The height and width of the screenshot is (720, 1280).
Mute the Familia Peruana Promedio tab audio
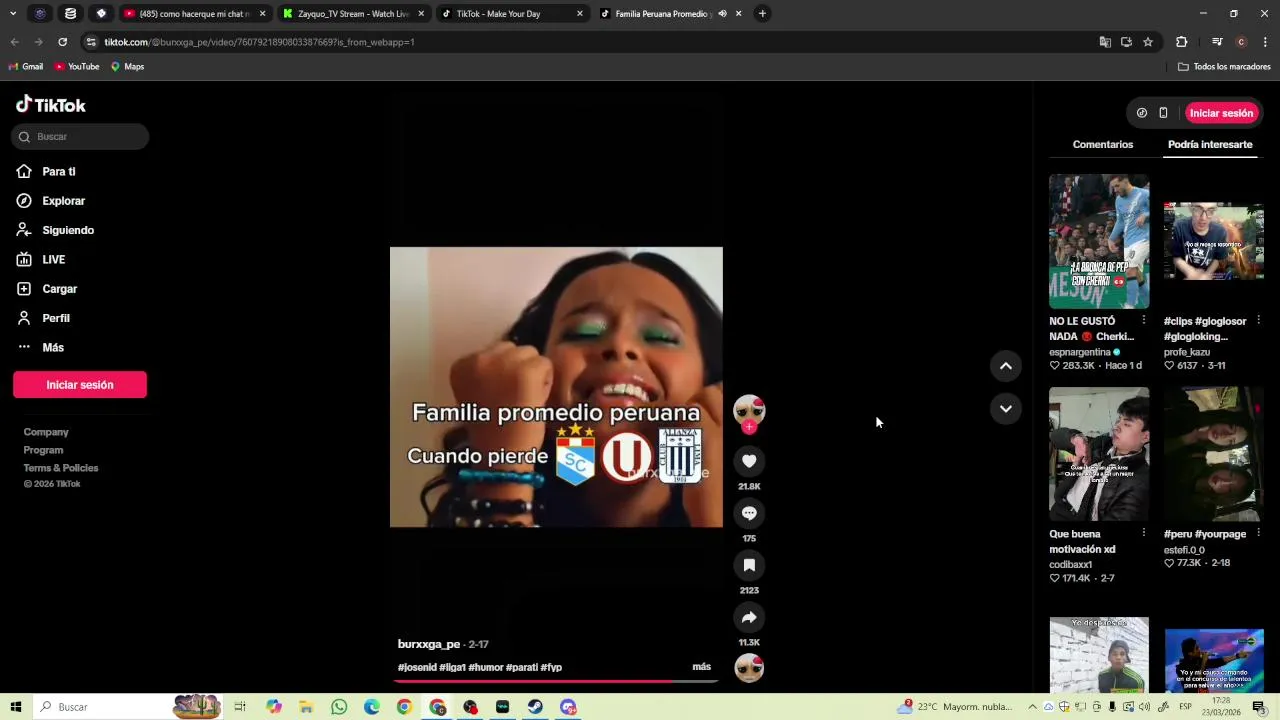tap(722, 14)
